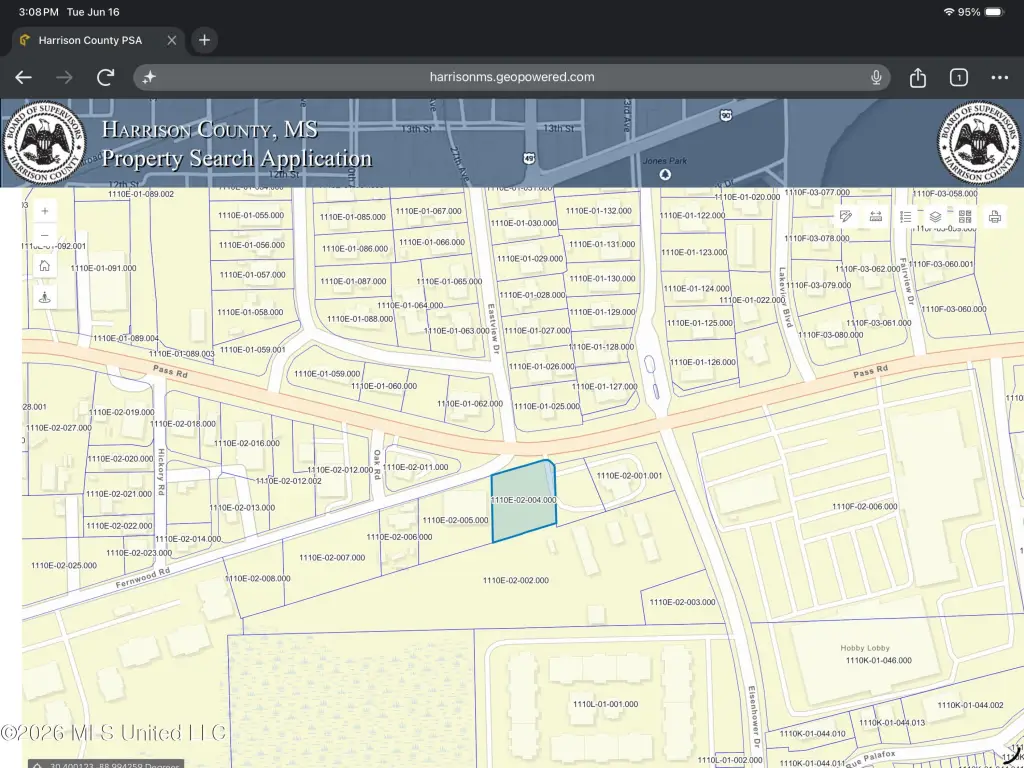Open the basemap gallery grid
The width and height of the screenshot is (1024, 768).
pos(965,216)
